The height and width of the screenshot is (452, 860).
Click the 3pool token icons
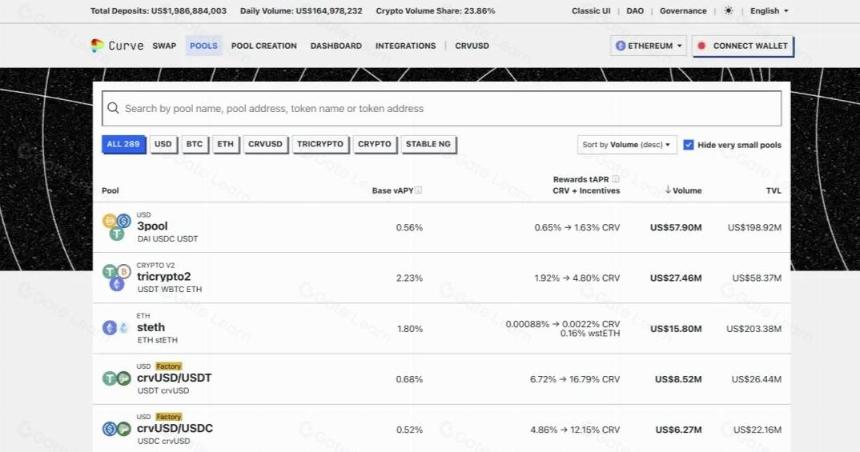click(x=116, y=227)
